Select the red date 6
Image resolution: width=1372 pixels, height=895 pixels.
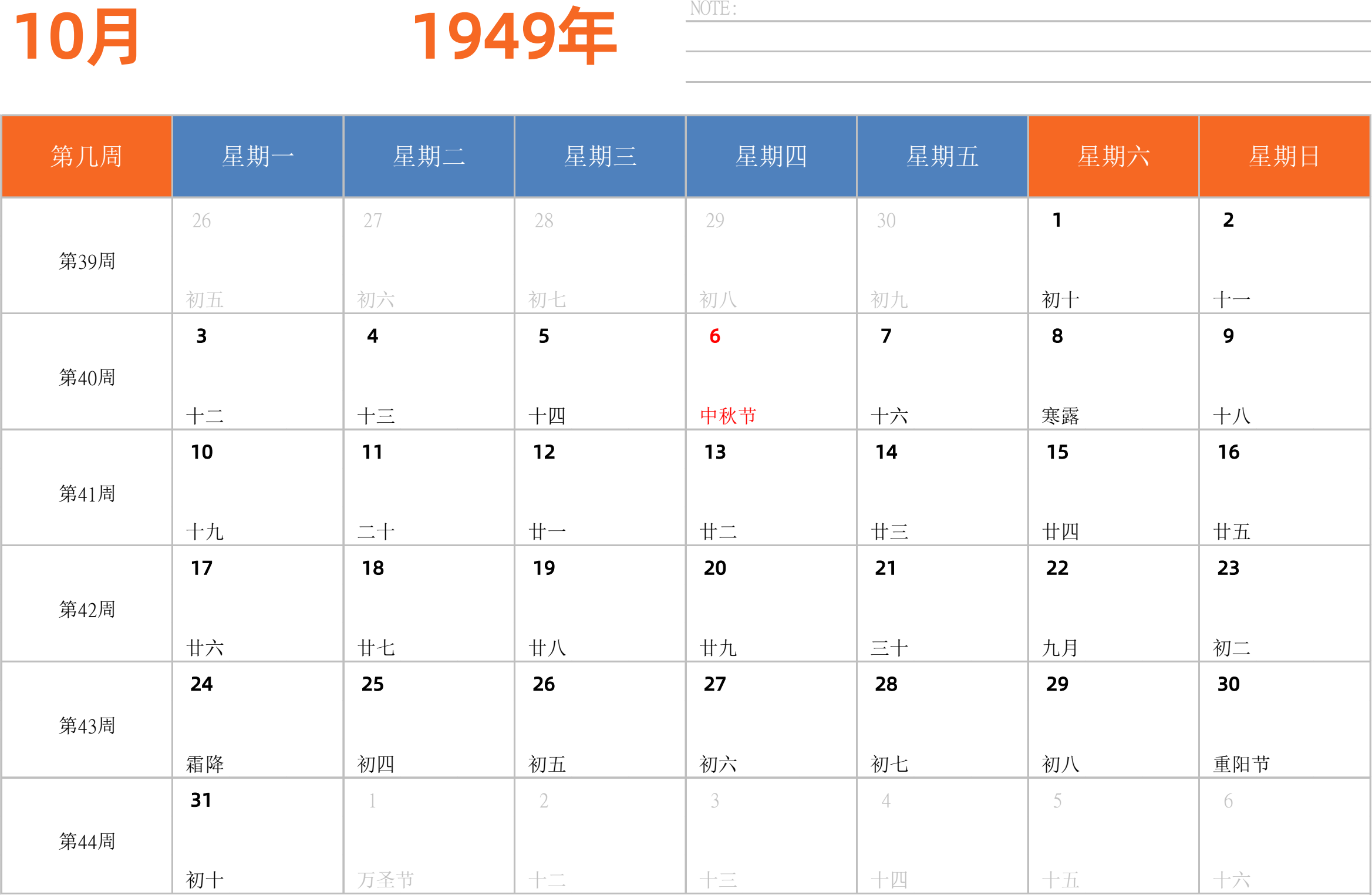point(714,337)
